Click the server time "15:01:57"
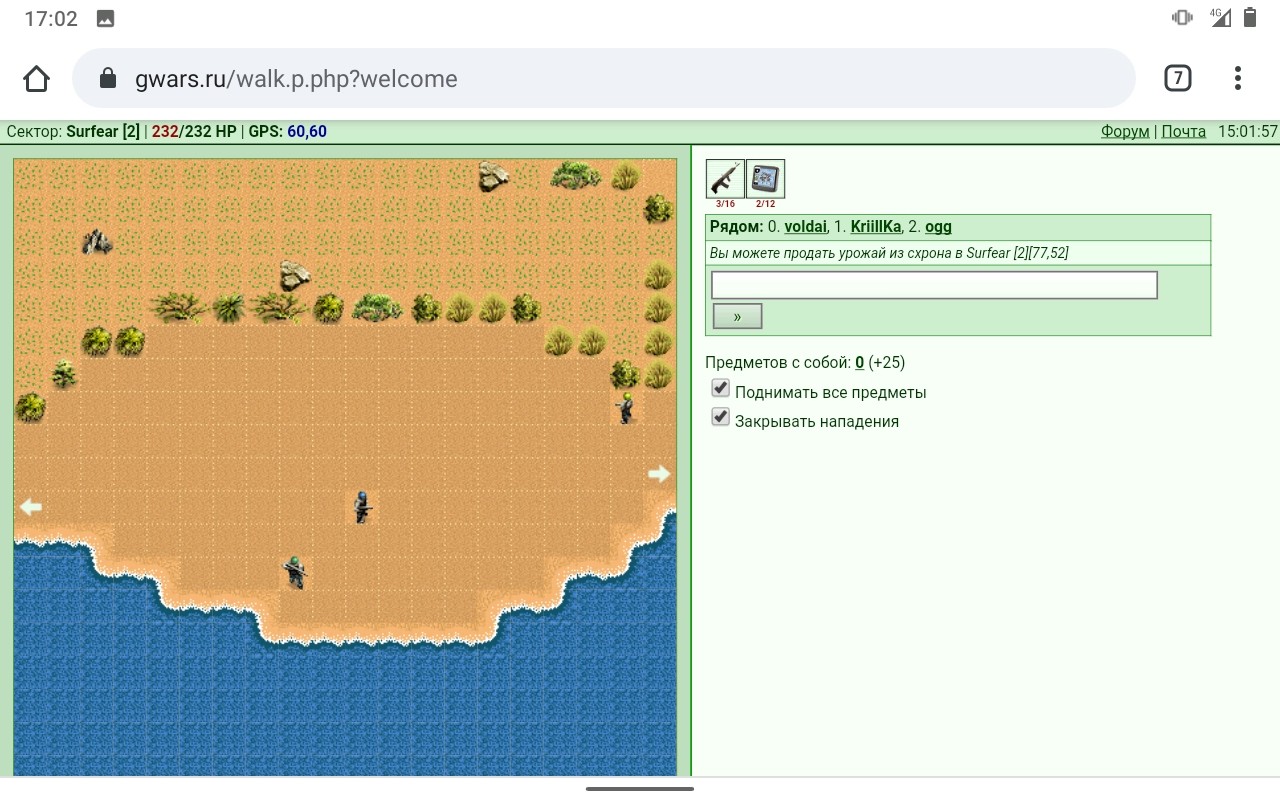Image resolution: width=1280 pixels, height=800 pixels. [x=1248, y=131]
